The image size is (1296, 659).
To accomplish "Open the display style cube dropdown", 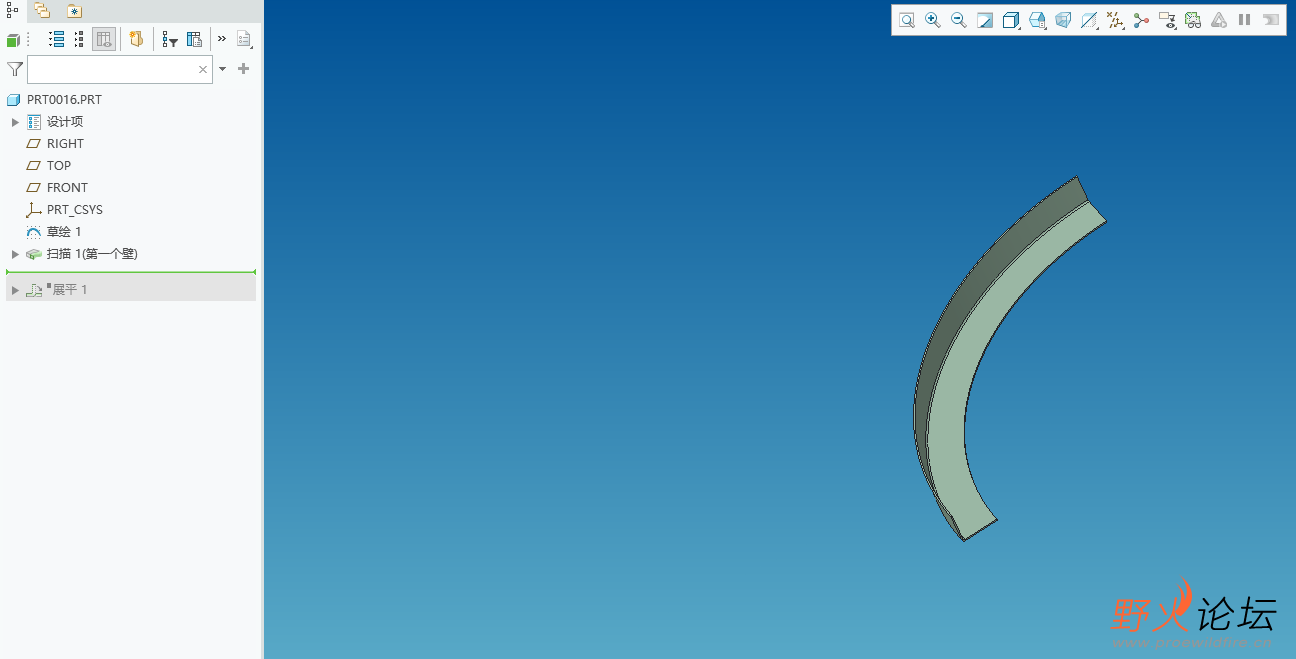I will (x=1011, y=20).
